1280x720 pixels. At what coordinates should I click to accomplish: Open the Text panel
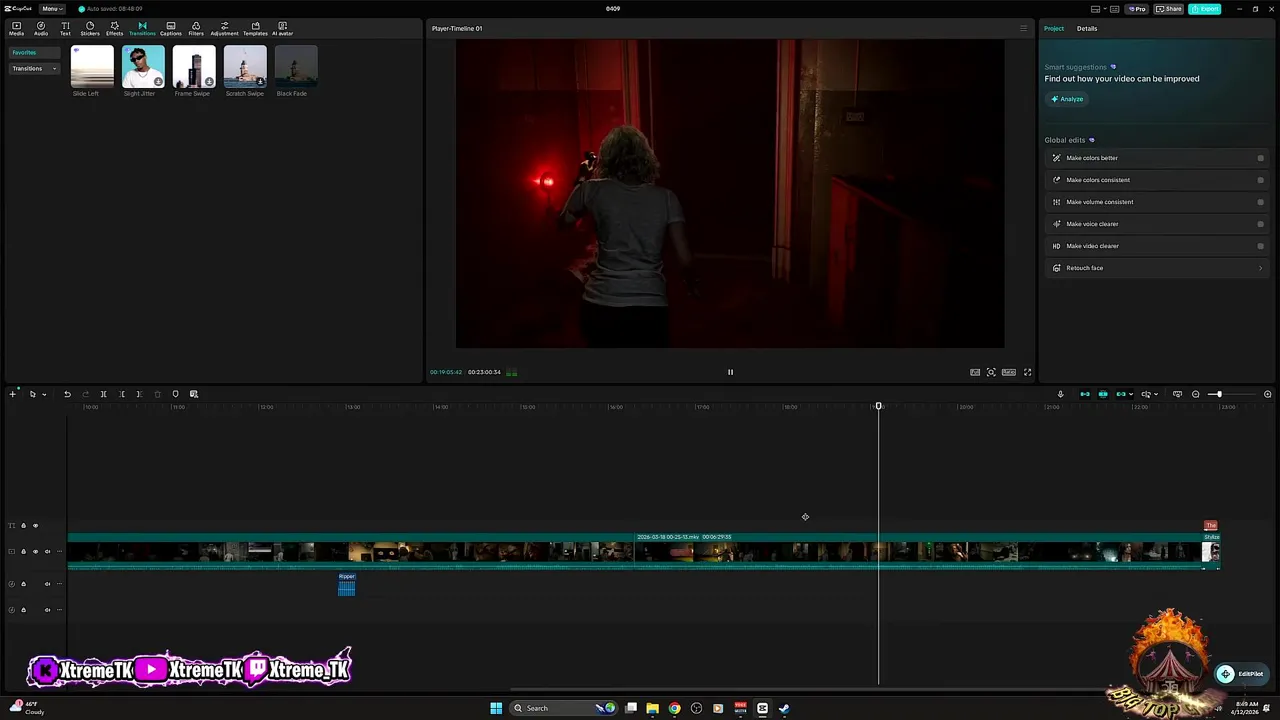coord(65,28)
